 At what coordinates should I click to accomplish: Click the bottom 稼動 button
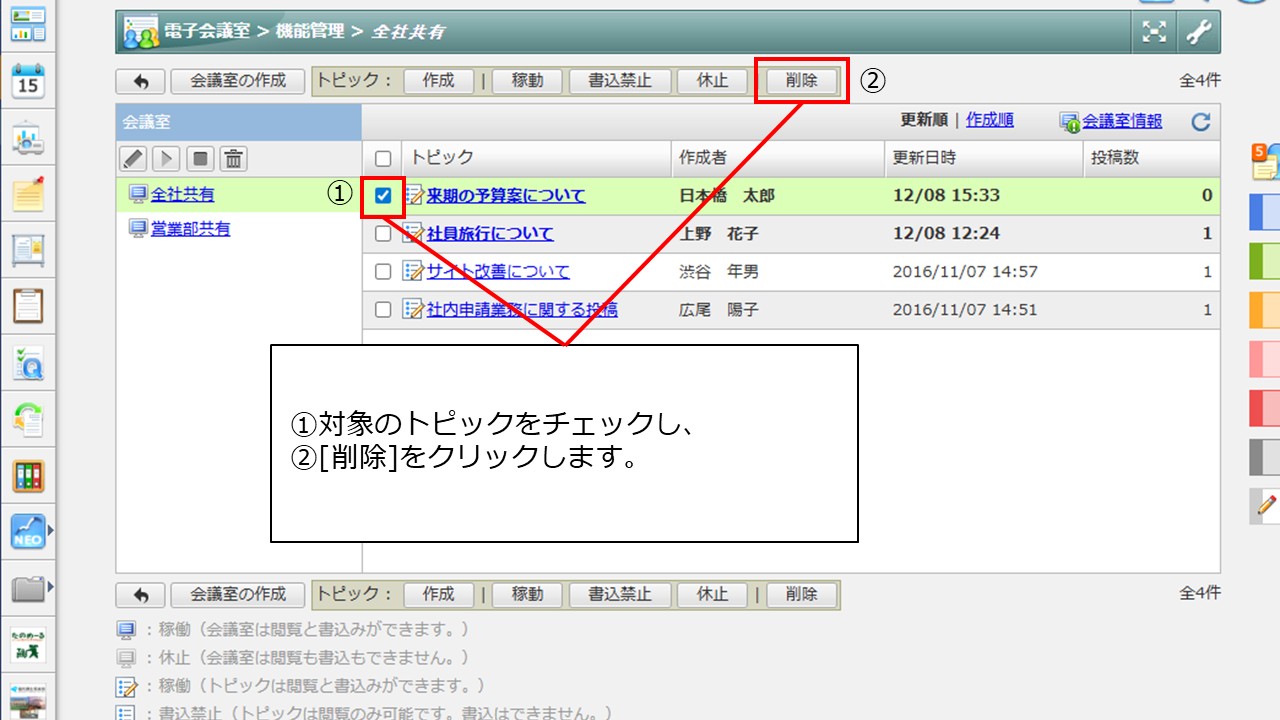(527, 594)
